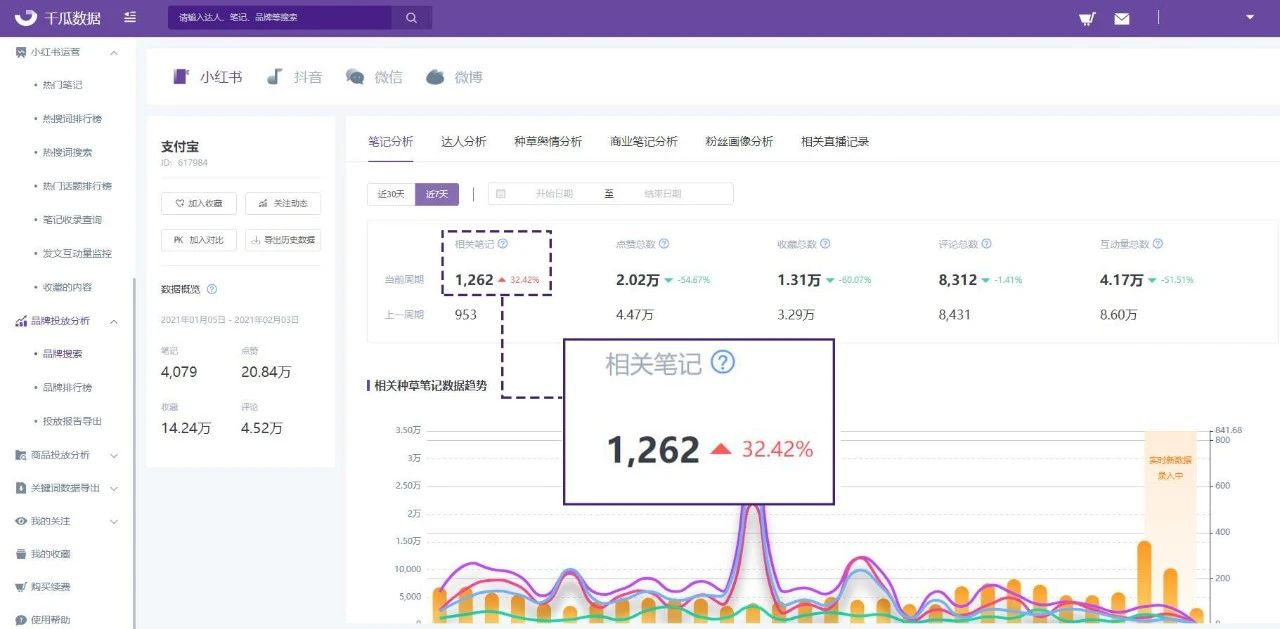The height and width of the screenshot is (629, 1280).
Task: Click the search magnifier icon
Action: tap(411, 18)
